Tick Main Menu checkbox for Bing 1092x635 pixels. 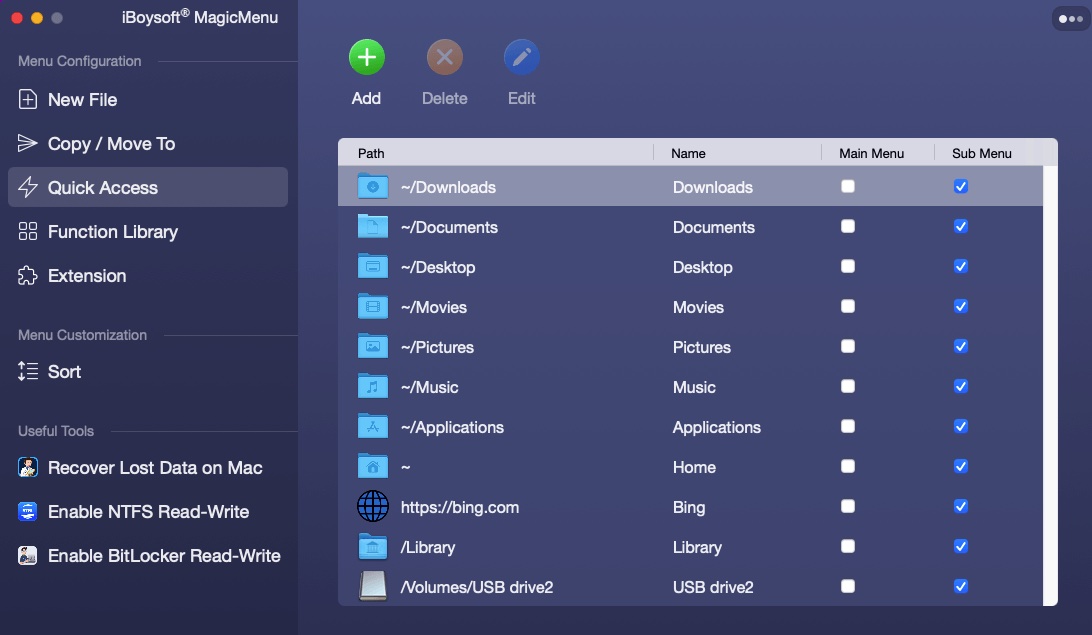click(x=848, y=507)
